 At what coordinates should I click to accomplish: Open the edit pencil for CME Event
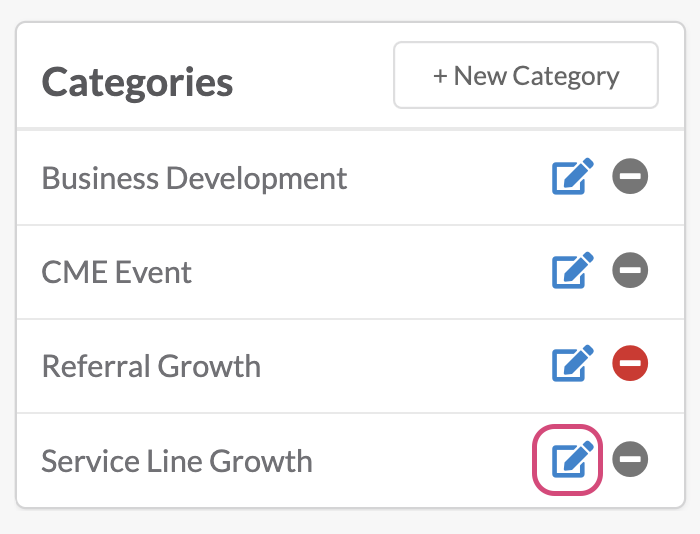point(573,270)
